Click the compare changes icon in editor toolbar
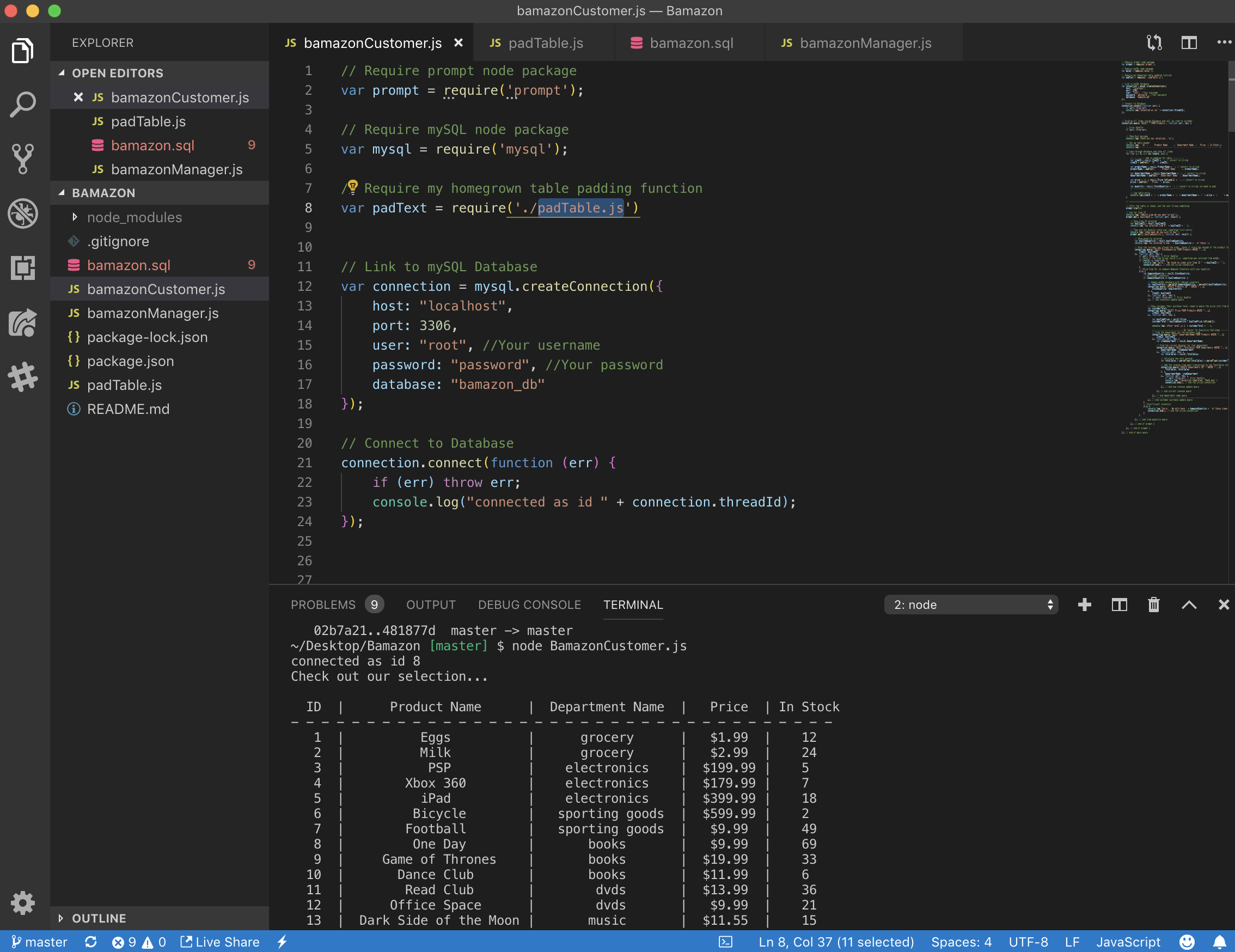1235x952 pixels. 1153,43
